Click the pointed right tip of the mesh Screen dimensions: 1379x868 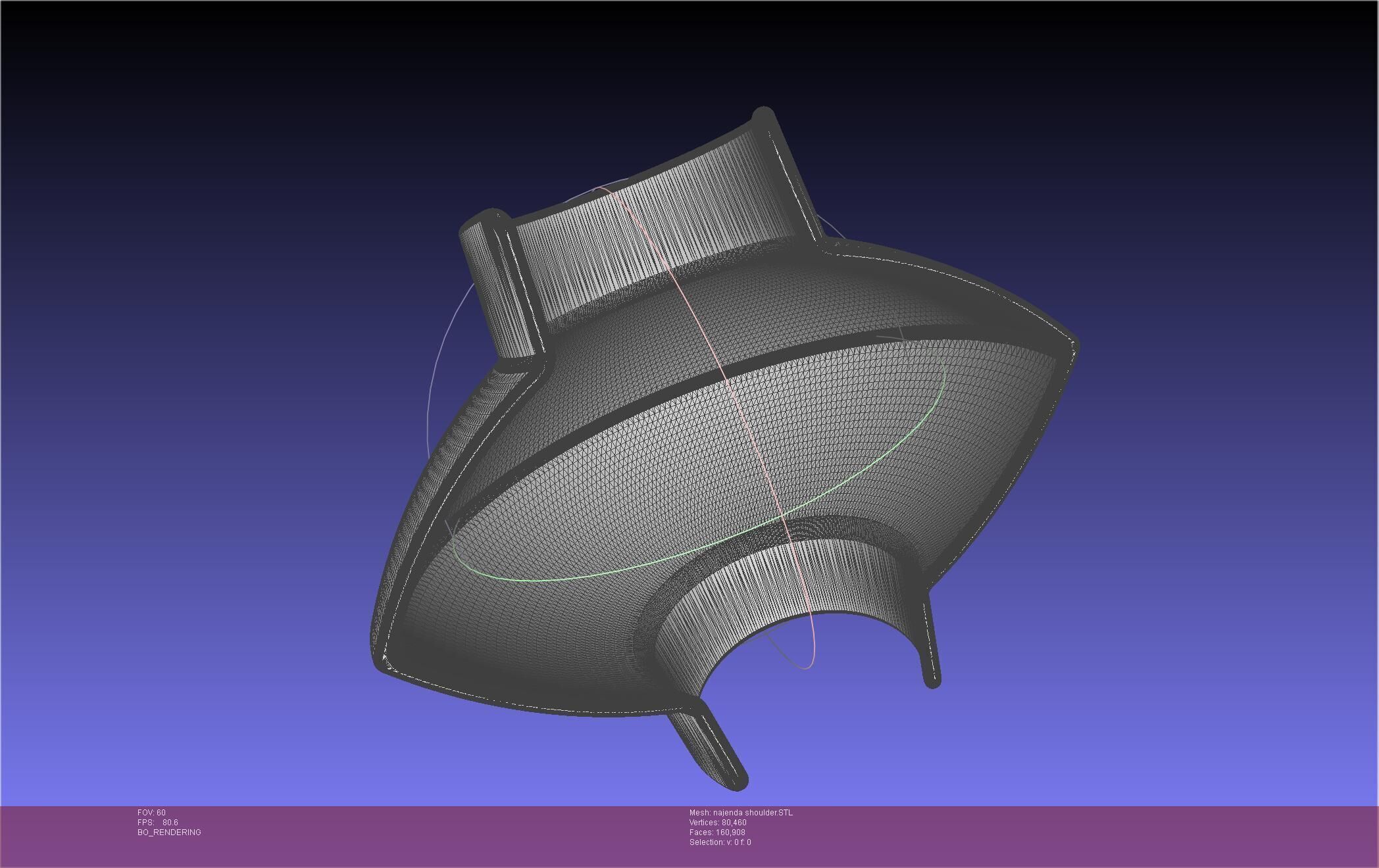(x=1072, y=345)
